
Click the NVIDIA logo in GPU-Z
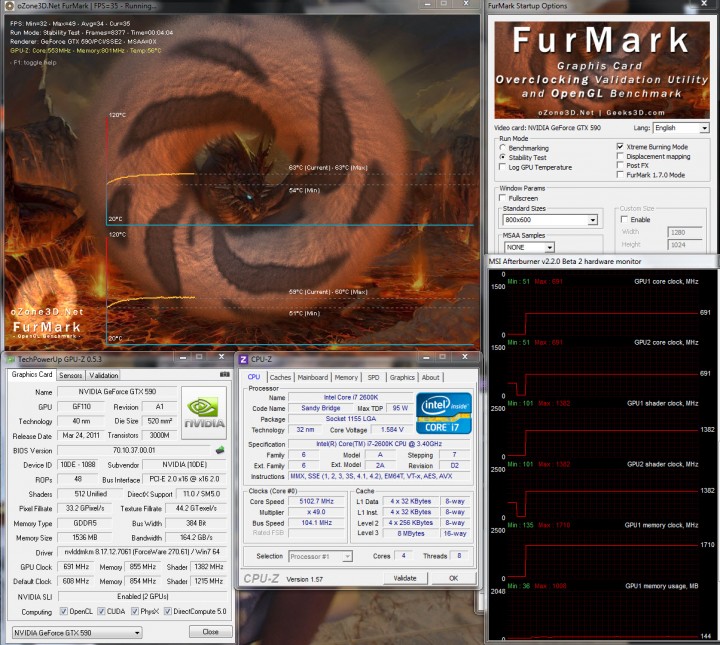coord(204,414)
